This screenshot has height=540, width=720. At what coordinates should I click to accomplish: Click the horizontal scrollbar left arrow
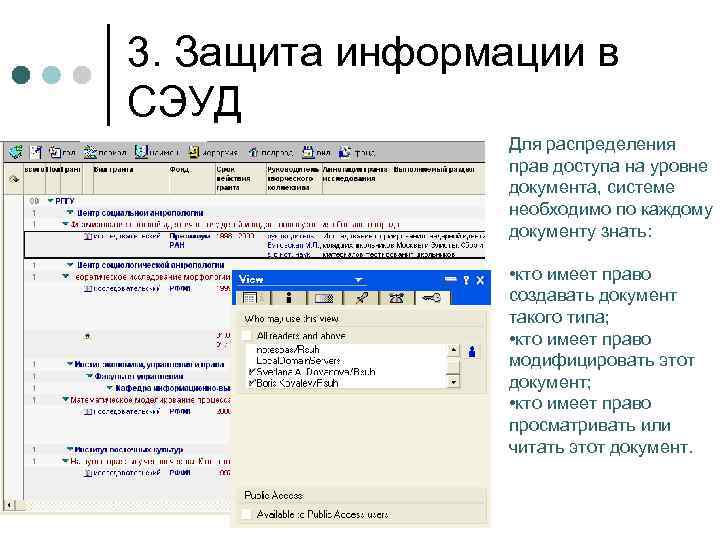9,505
